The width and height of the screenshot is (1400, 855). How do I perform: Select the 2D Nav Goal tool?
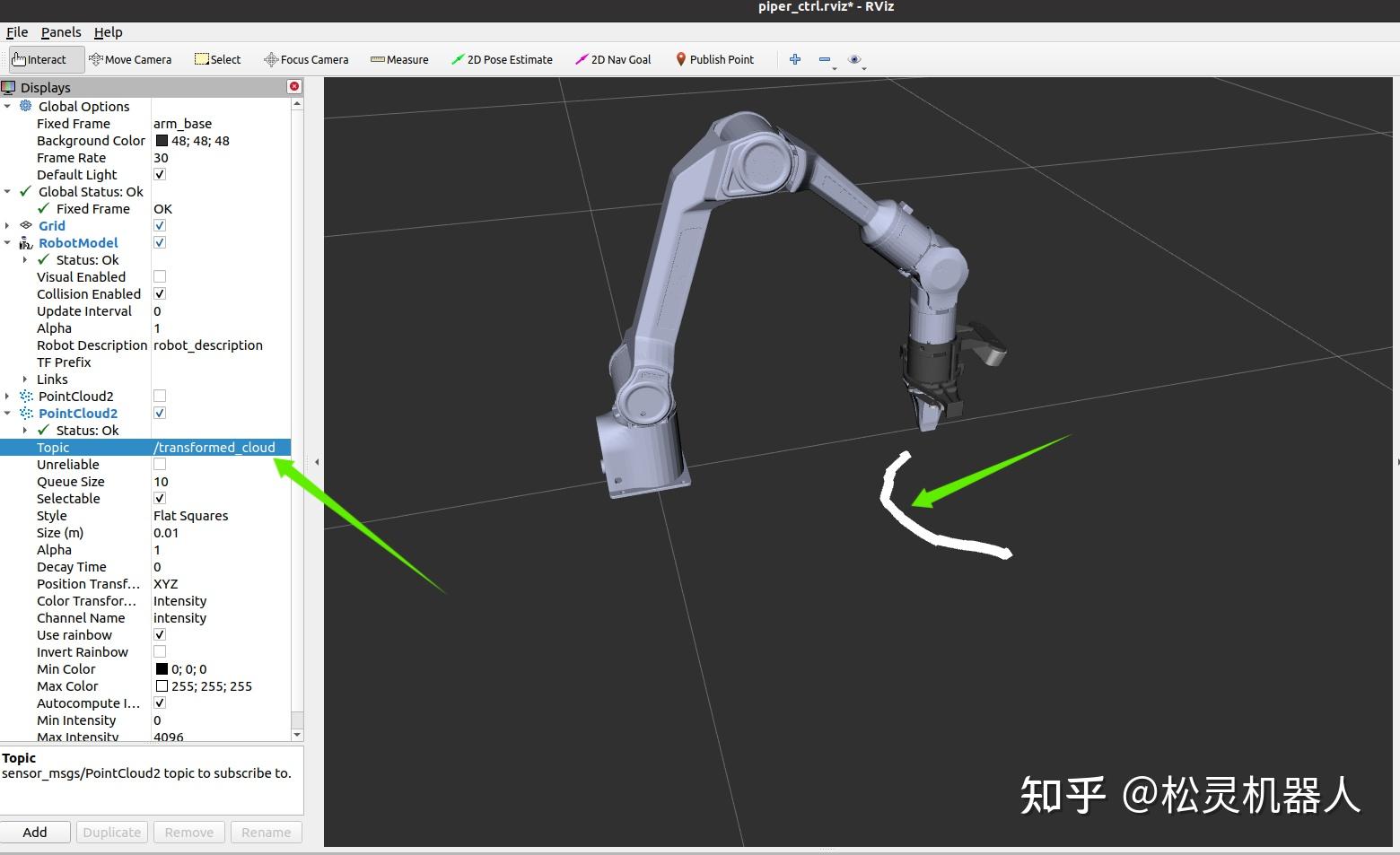tap(613, 59)
